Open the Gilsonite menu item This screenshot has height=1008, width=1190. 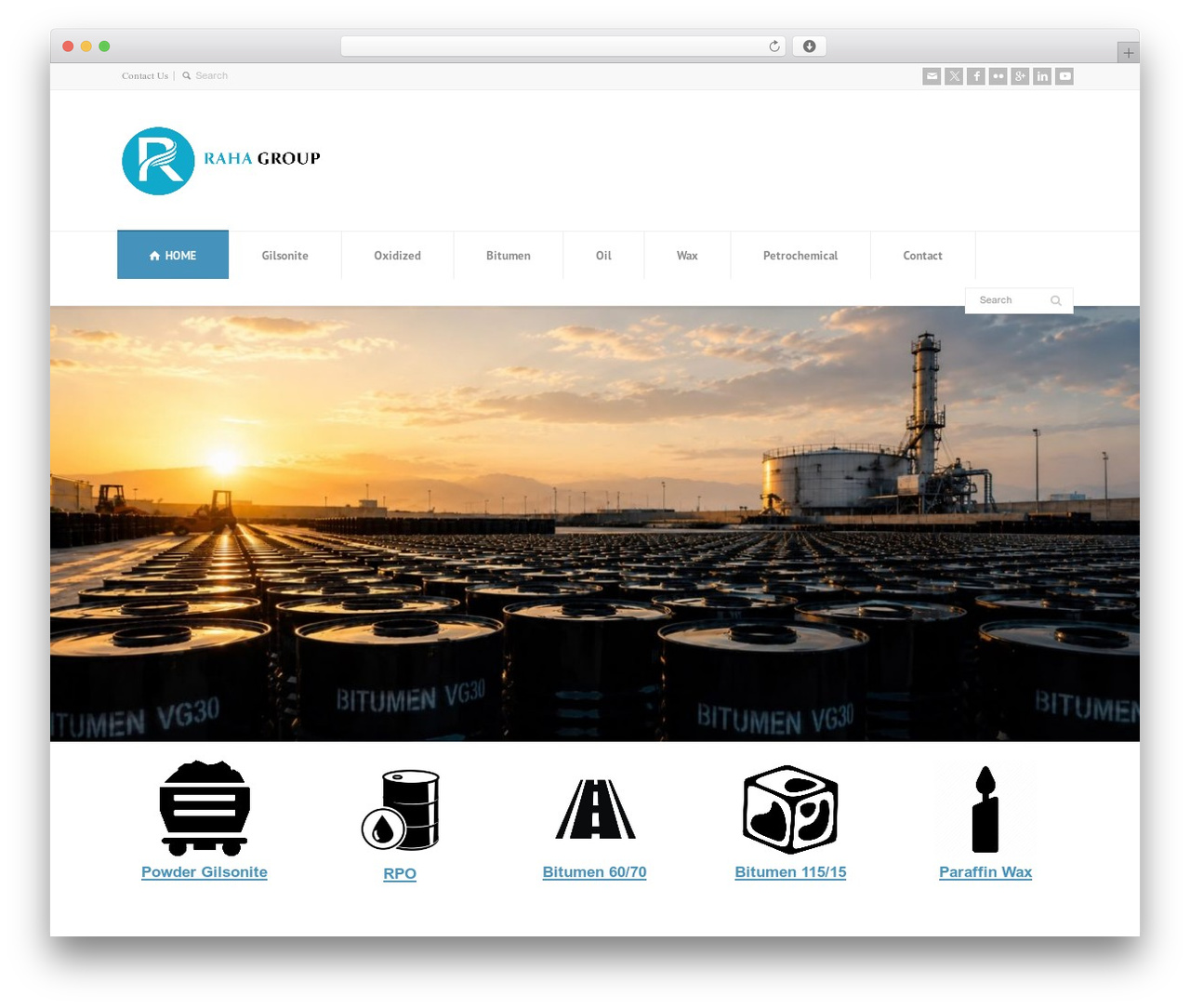tap(284, 256)
